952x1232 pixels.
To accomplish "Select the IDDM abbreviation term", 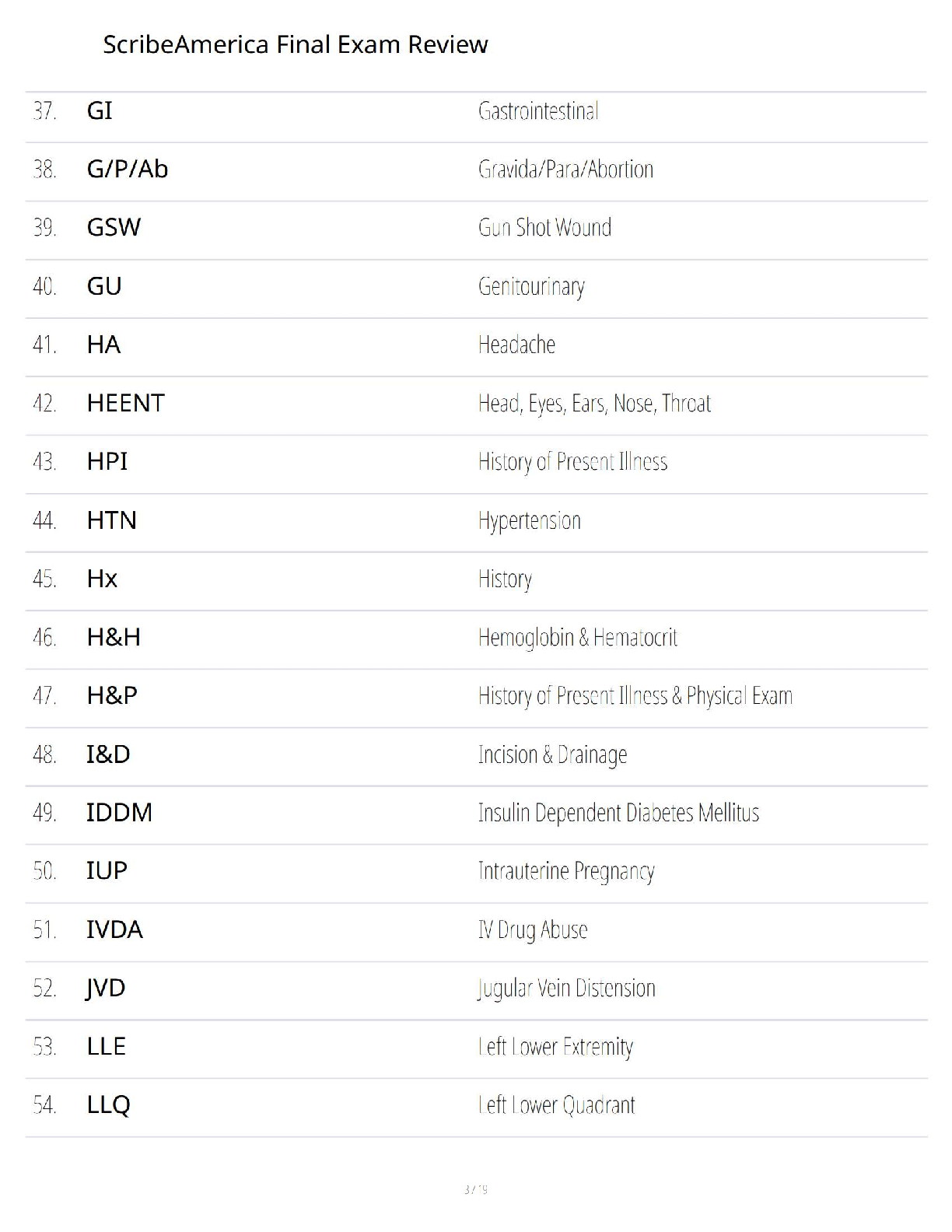I will click(119, 813).
